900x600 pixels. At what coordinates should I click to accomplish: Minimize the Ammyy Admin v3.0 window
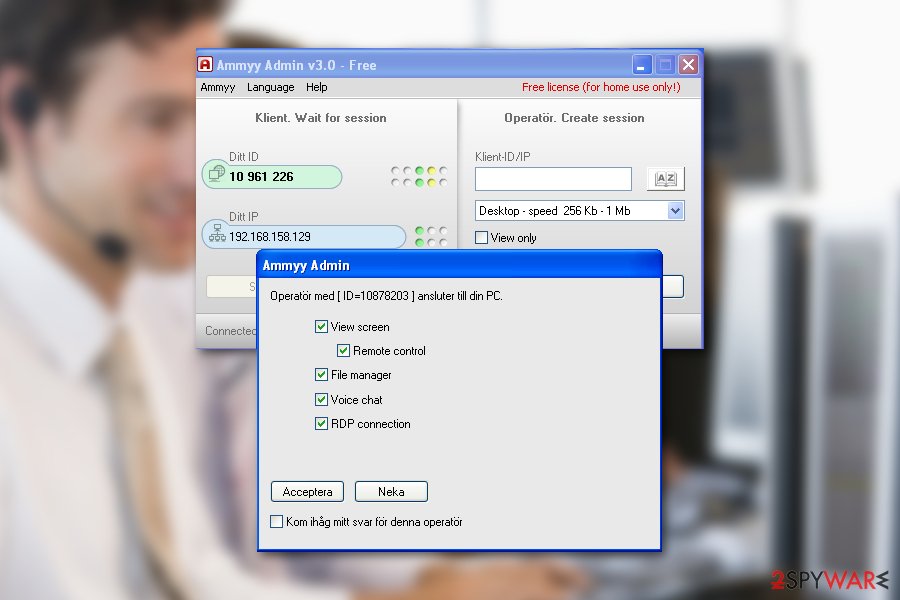pos(642,65)
